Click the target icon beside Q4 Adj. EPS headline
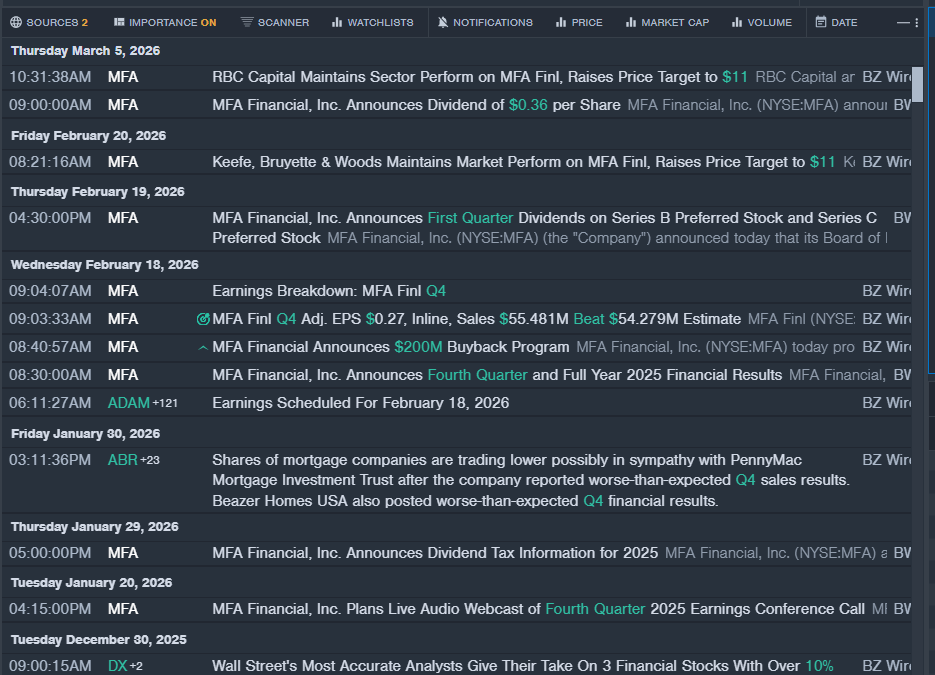 pos(204,320)
